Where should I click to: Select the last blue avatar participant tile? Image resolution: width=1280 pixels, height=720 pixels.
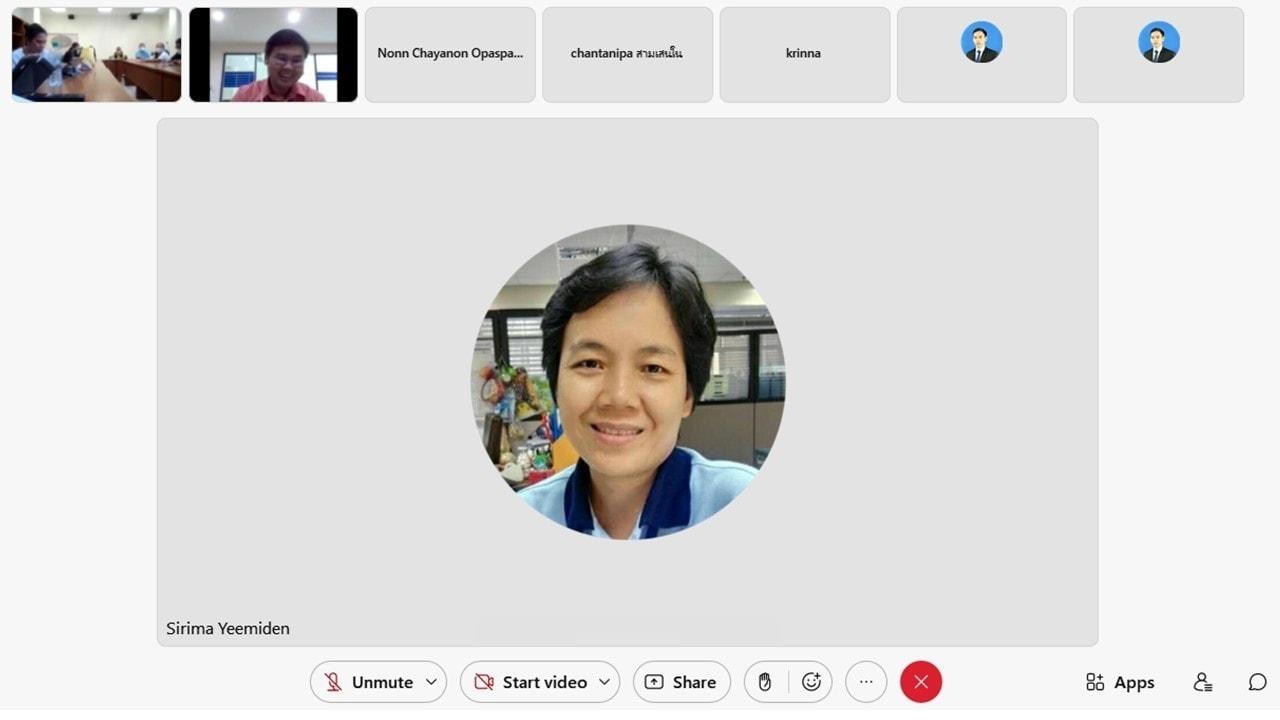point(1159,54)
